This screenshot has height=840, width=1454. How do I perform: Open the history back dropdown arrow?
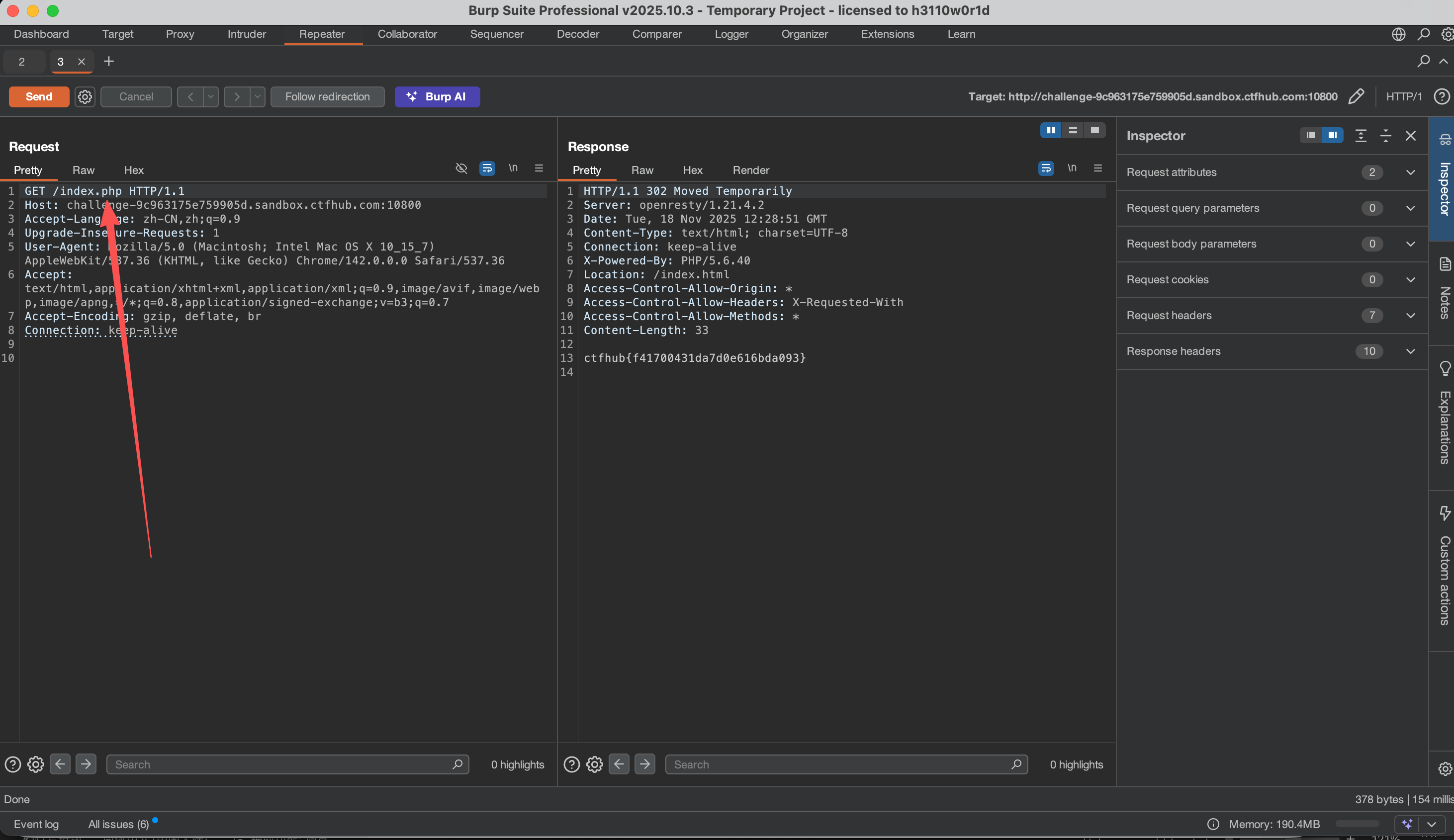pyautogui.click(x=211, y=96)
